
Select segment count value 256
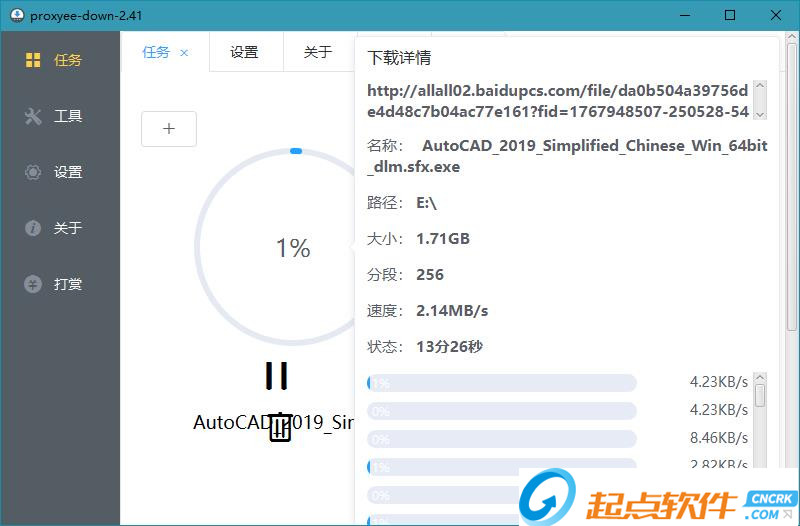(430, 275)
